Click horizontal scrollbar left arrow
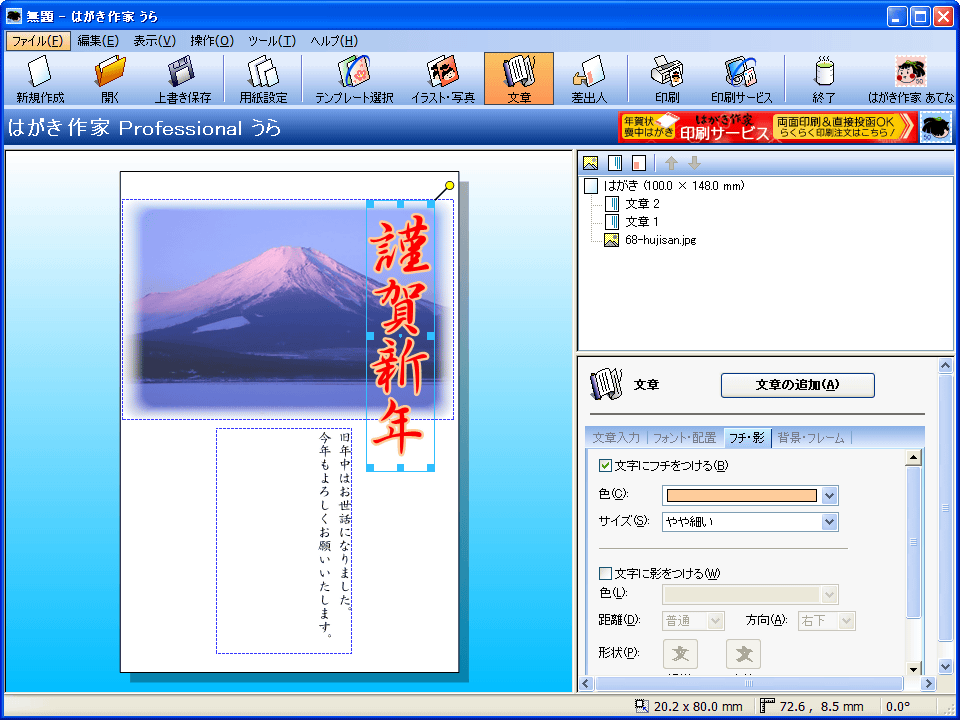This screenshot has height=720, width=960. coord(586,683)
